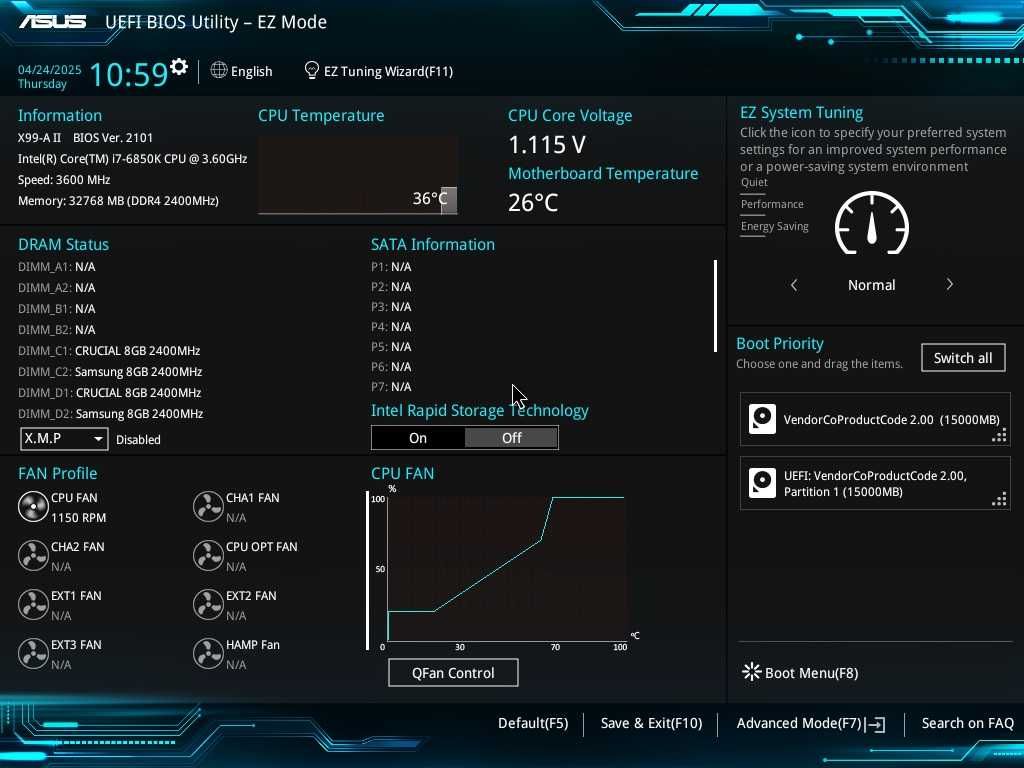Click SATA P7: N/A entry
This screenshot has height=768, width=1024.
(x=391, y=387)
